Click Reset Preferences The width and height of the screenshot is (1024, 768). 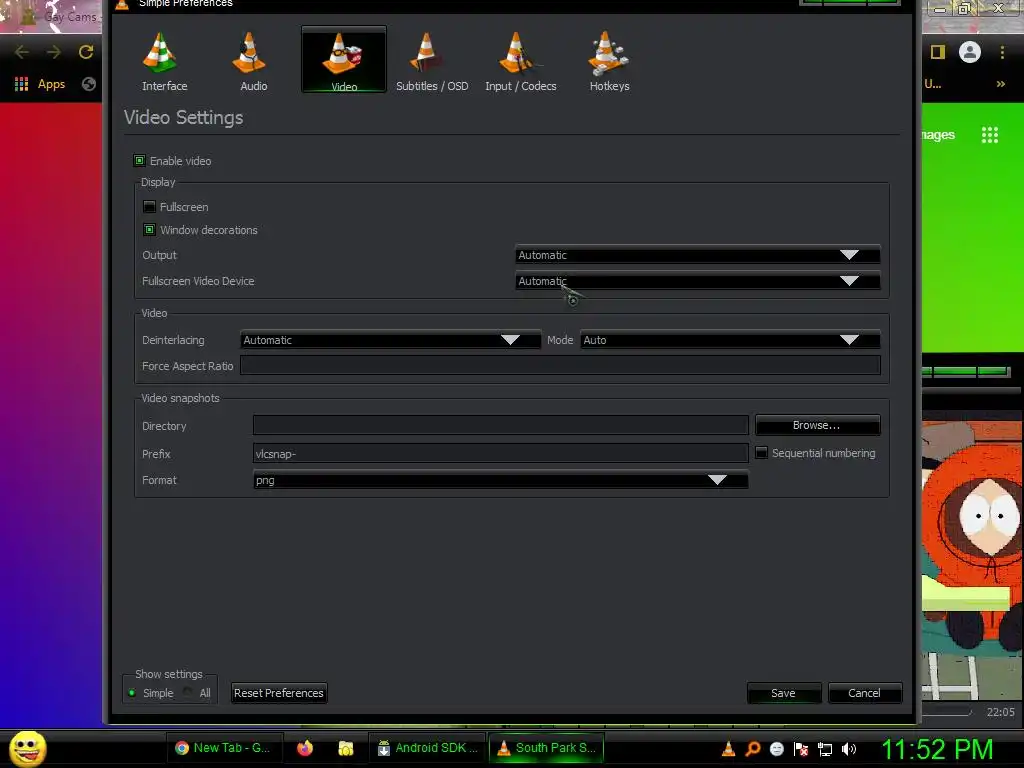pos(279,693)
